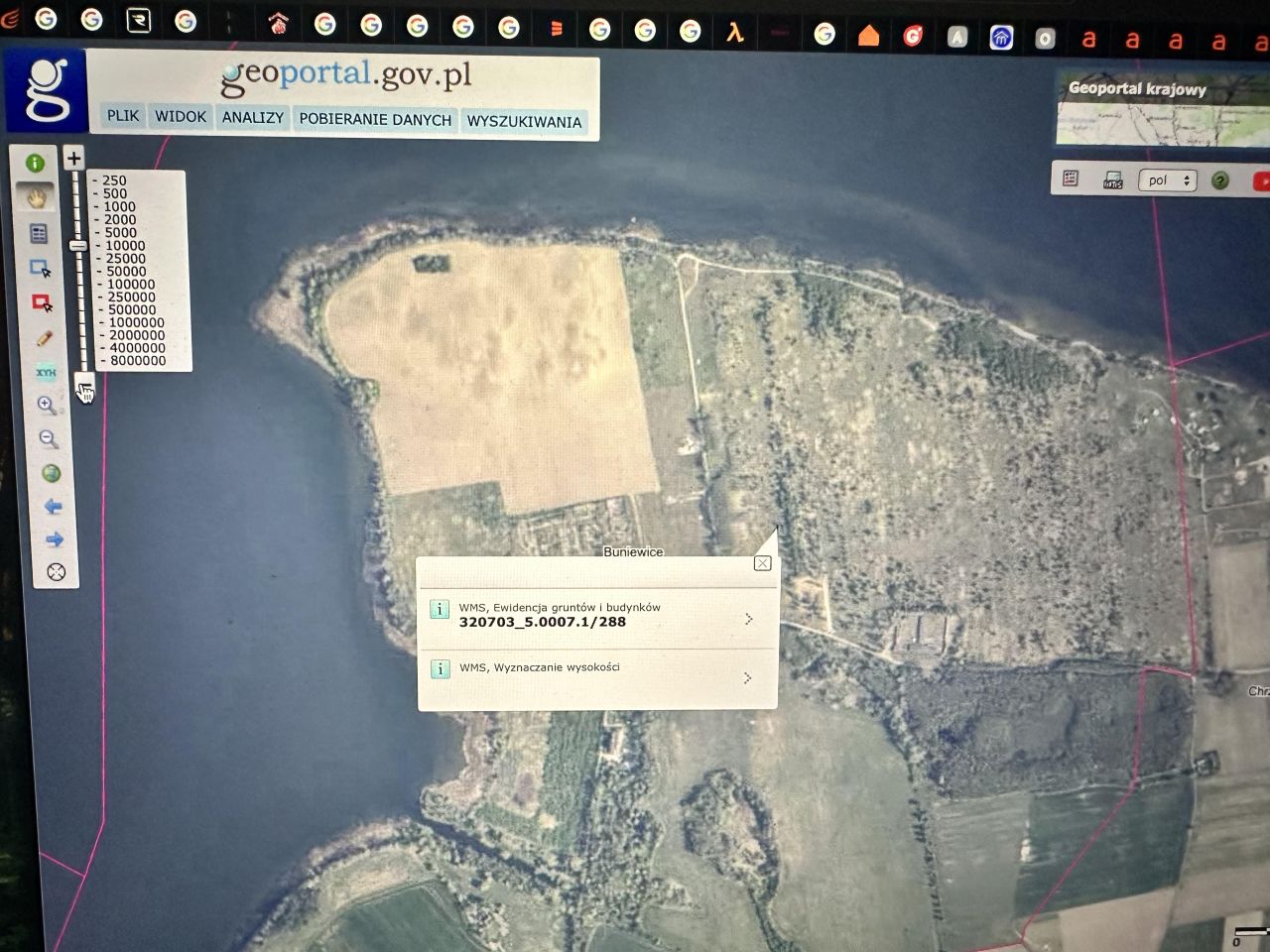1270x952 pixels.
Task: Select scale 5000 in scale list
Action: (120, 233)
